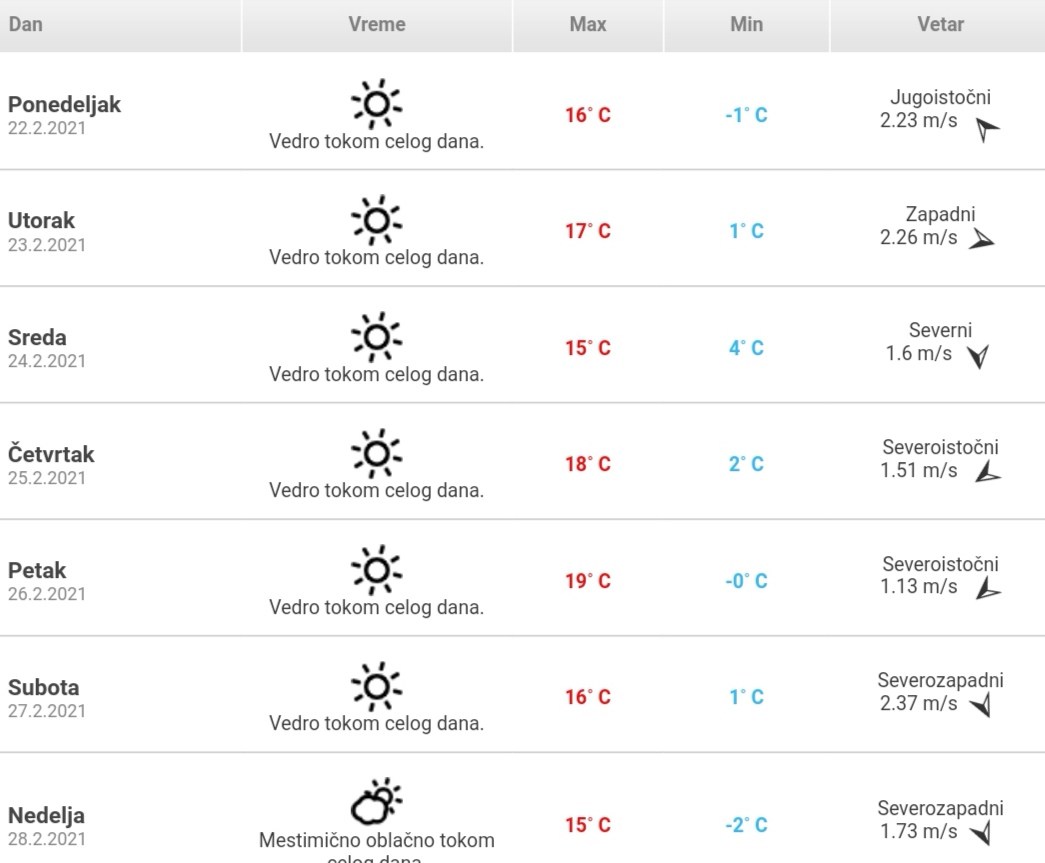Click the 19° C max temperature
The width and height of the screenshot is (1045, 863).
588,582
